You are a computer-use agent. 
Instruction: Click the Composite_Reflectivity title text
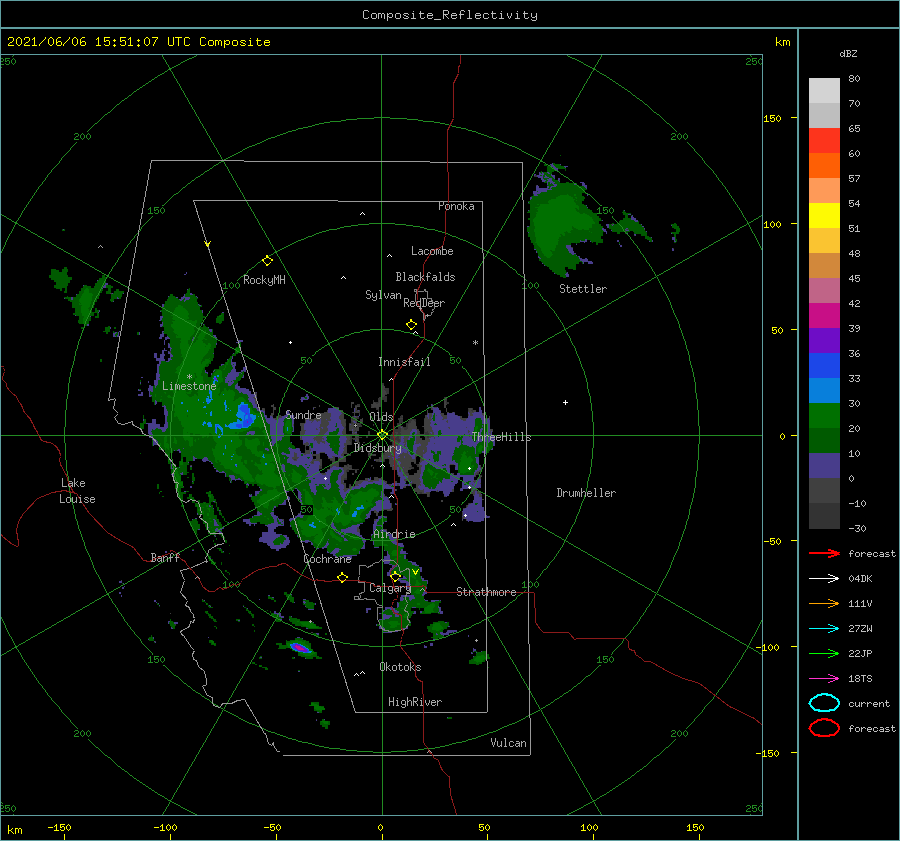click(x=449, y=15)
